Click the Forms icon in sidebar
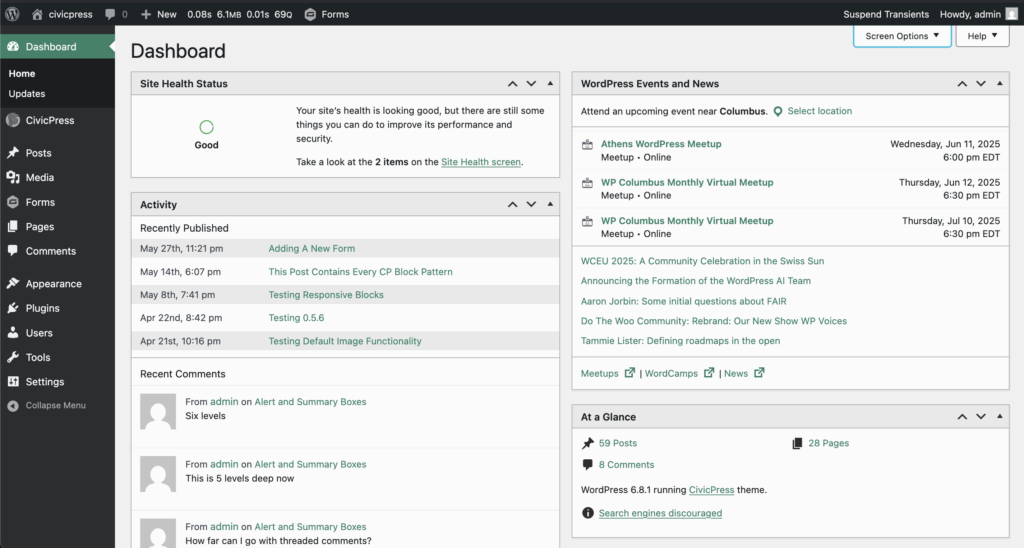The image size is (1024, 548). click(x=13, y=202)
